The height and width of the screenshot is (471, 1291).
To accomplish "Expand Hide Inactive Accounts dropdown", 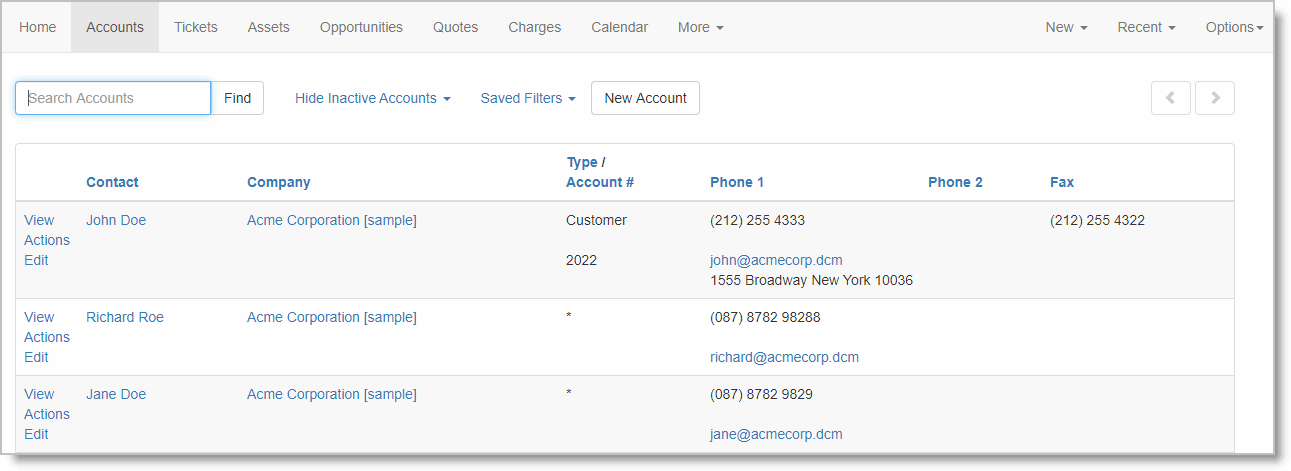I will pyautogui.click(x=372, y=98).
